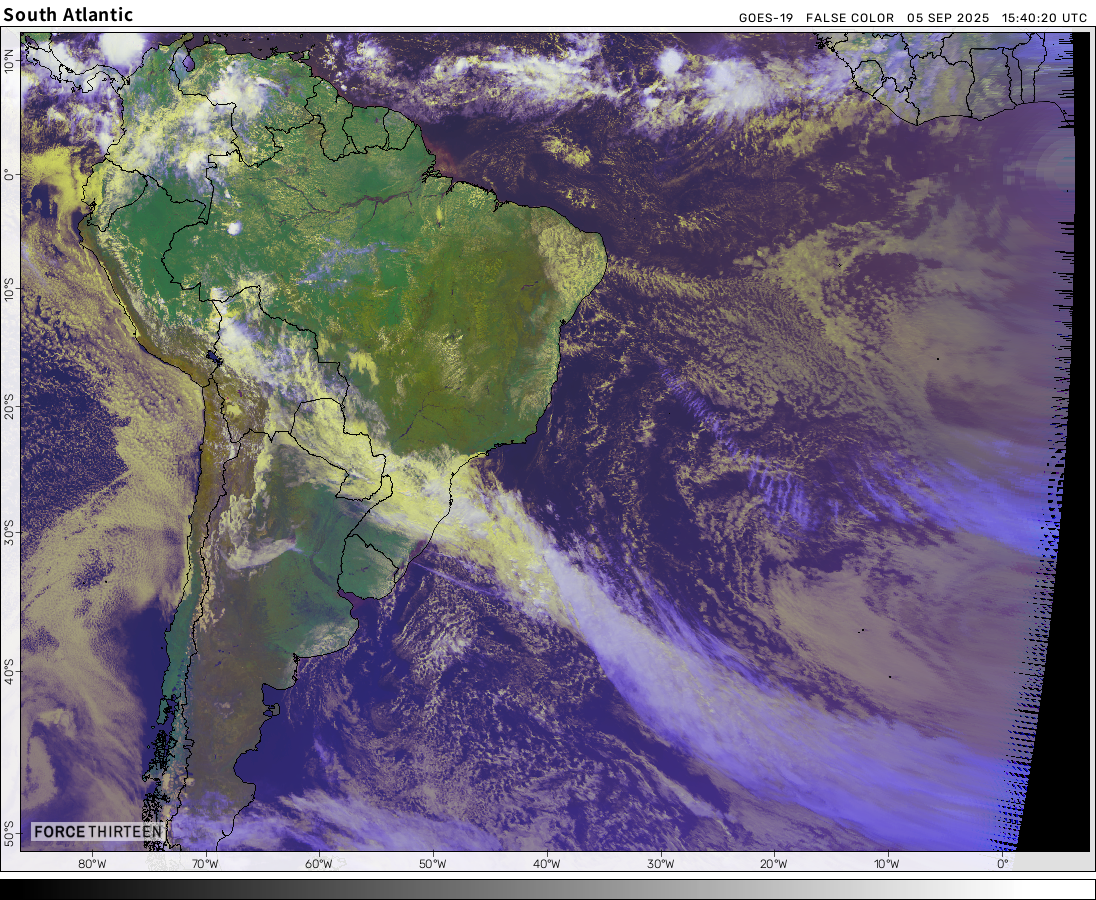This screenshot has width=1096, height=900.
Task: Click the 0° prime meridian longitude label
Action: [1001, 863]
